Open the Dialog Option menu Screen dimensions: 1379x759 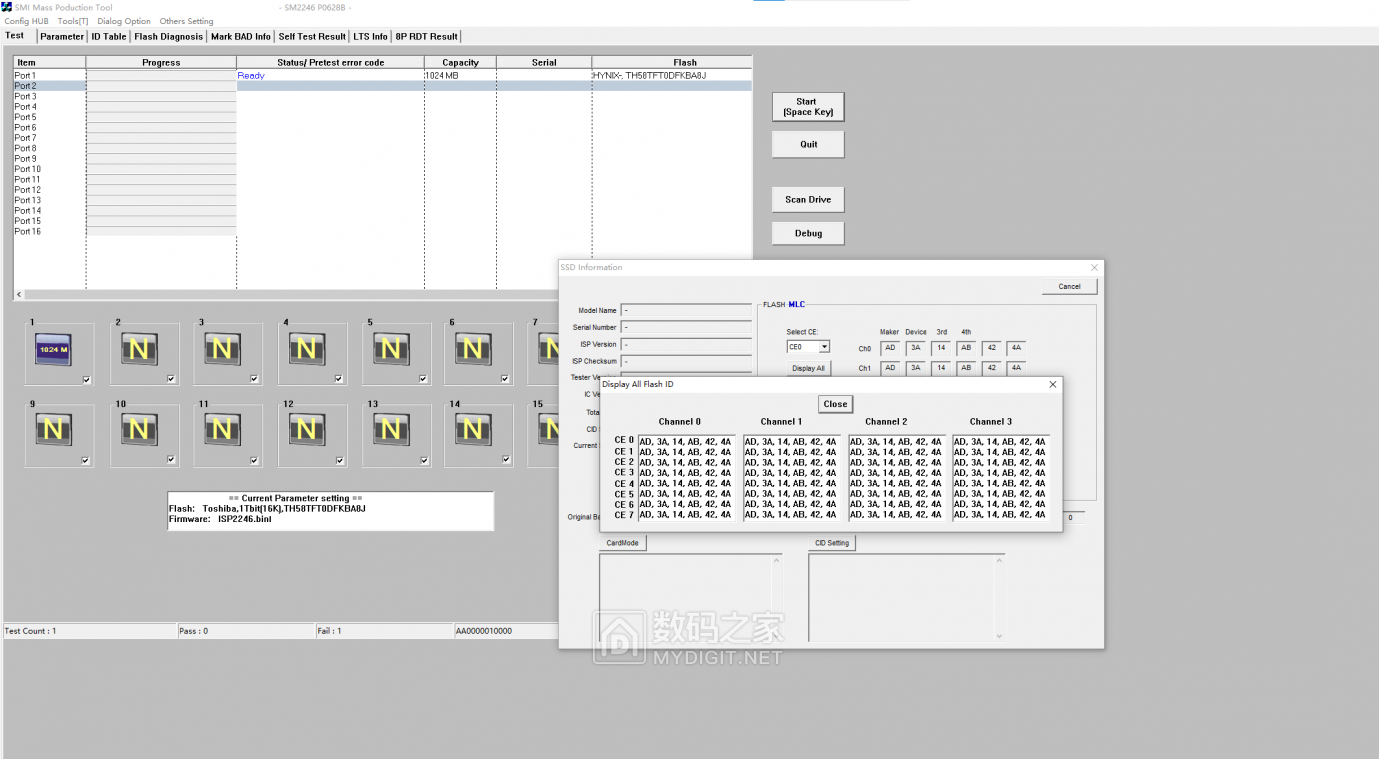click(124, 21)
